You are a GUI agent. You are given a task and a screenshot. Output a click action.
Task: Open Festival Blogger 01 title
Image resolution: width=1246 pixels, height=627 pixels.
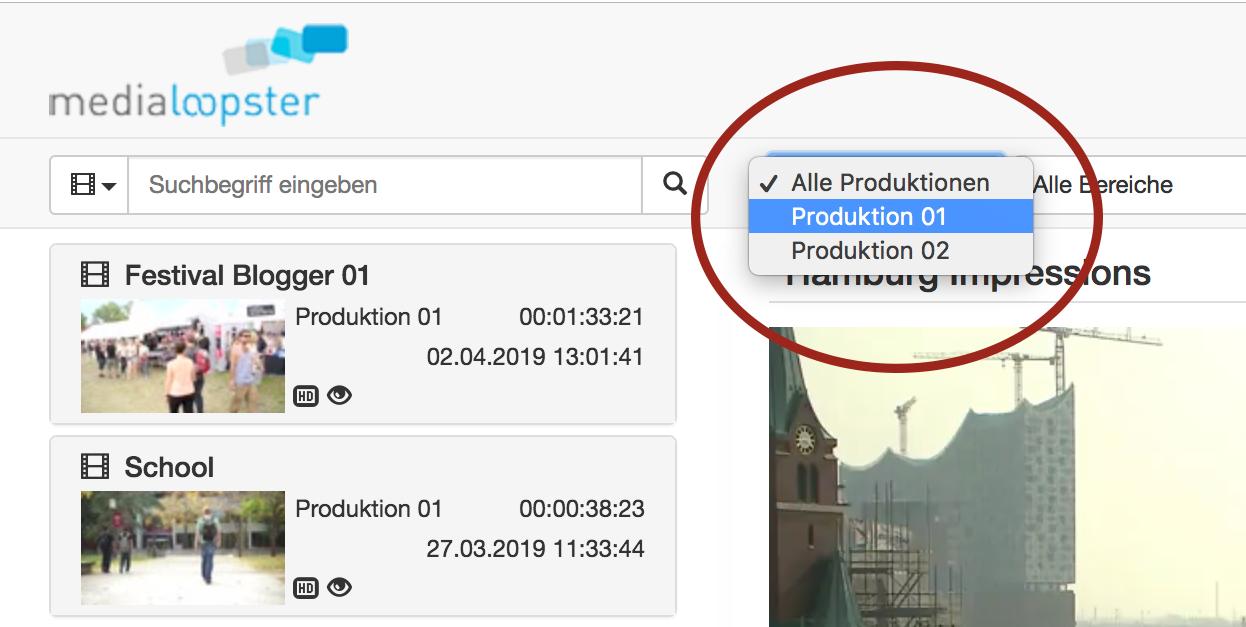click(247, 275)
